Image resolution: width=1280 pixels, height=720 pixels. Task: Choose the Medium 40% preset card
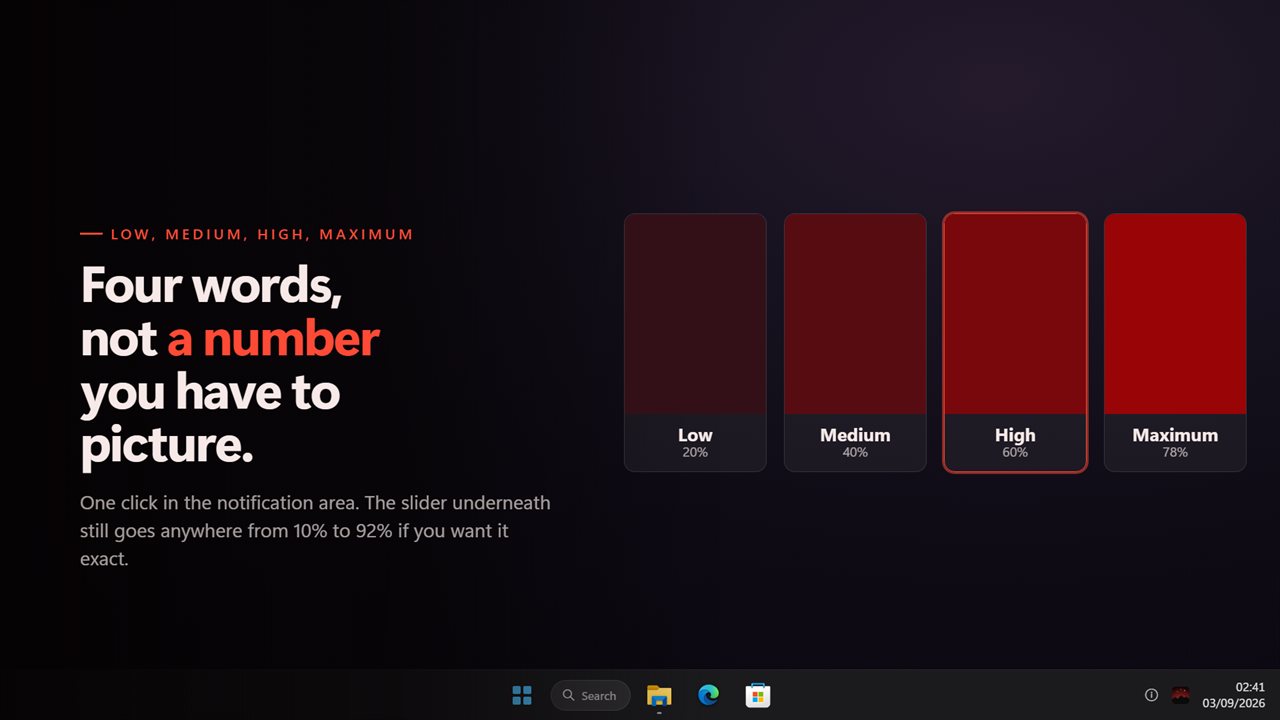pos(855,342)
